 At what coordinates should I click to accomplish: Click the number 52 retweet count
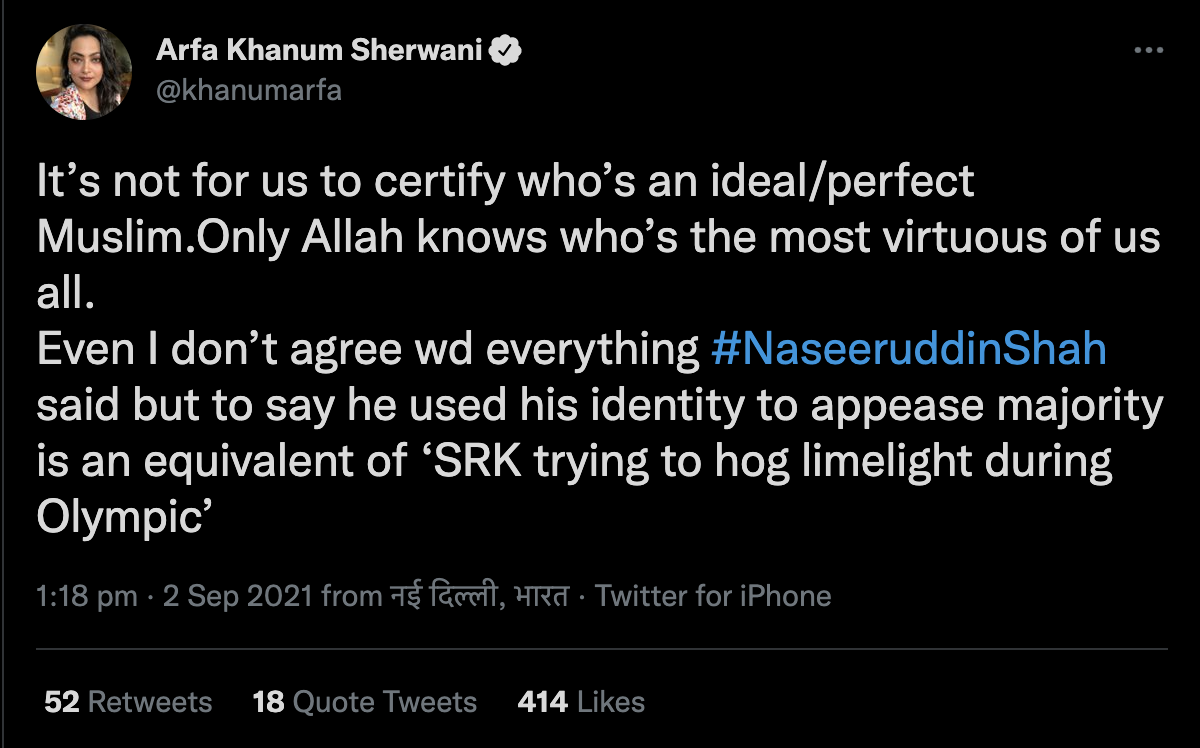point(61,702)
